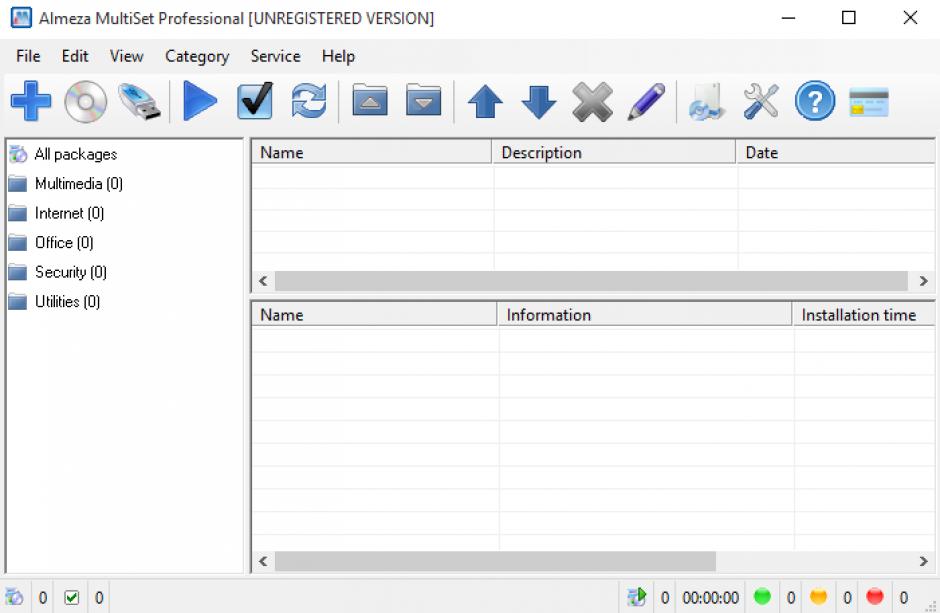
Task: Select the Office (0) category
Action: pos(64,242)
